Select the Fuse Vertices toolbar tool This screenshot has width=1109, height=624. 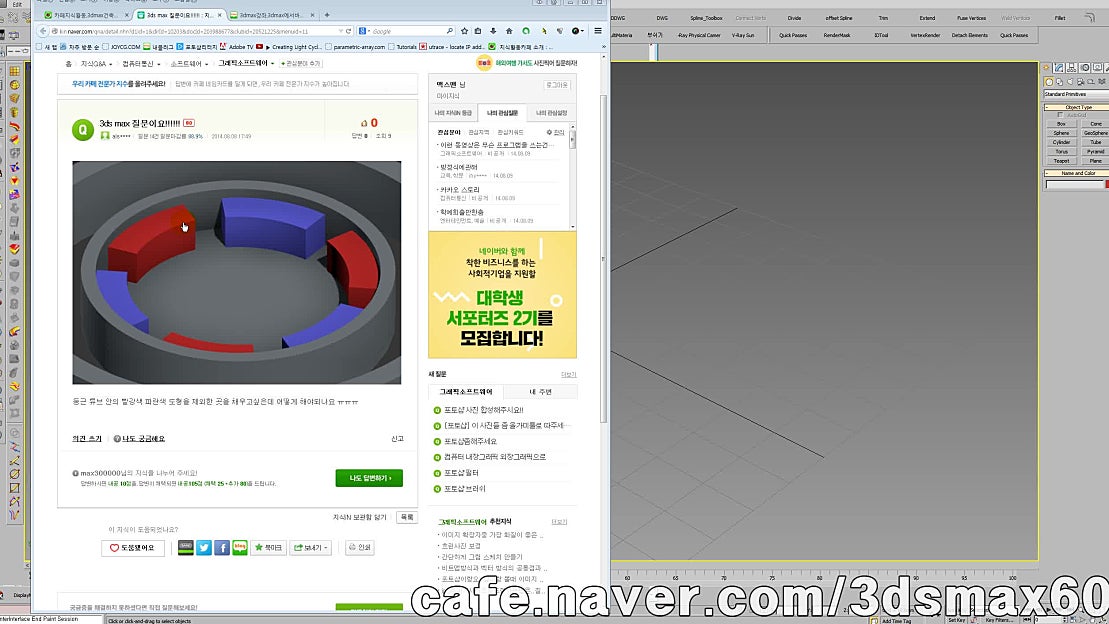coord(971,18)
